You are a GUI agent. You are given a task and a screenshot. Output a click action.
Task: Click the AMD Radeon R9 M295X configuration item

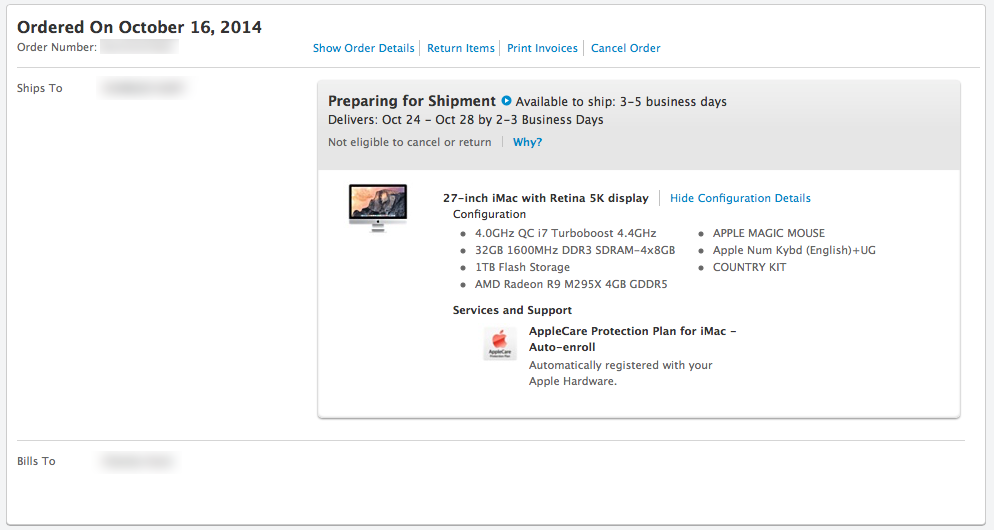pyautogui.click(x=570, y=284)
